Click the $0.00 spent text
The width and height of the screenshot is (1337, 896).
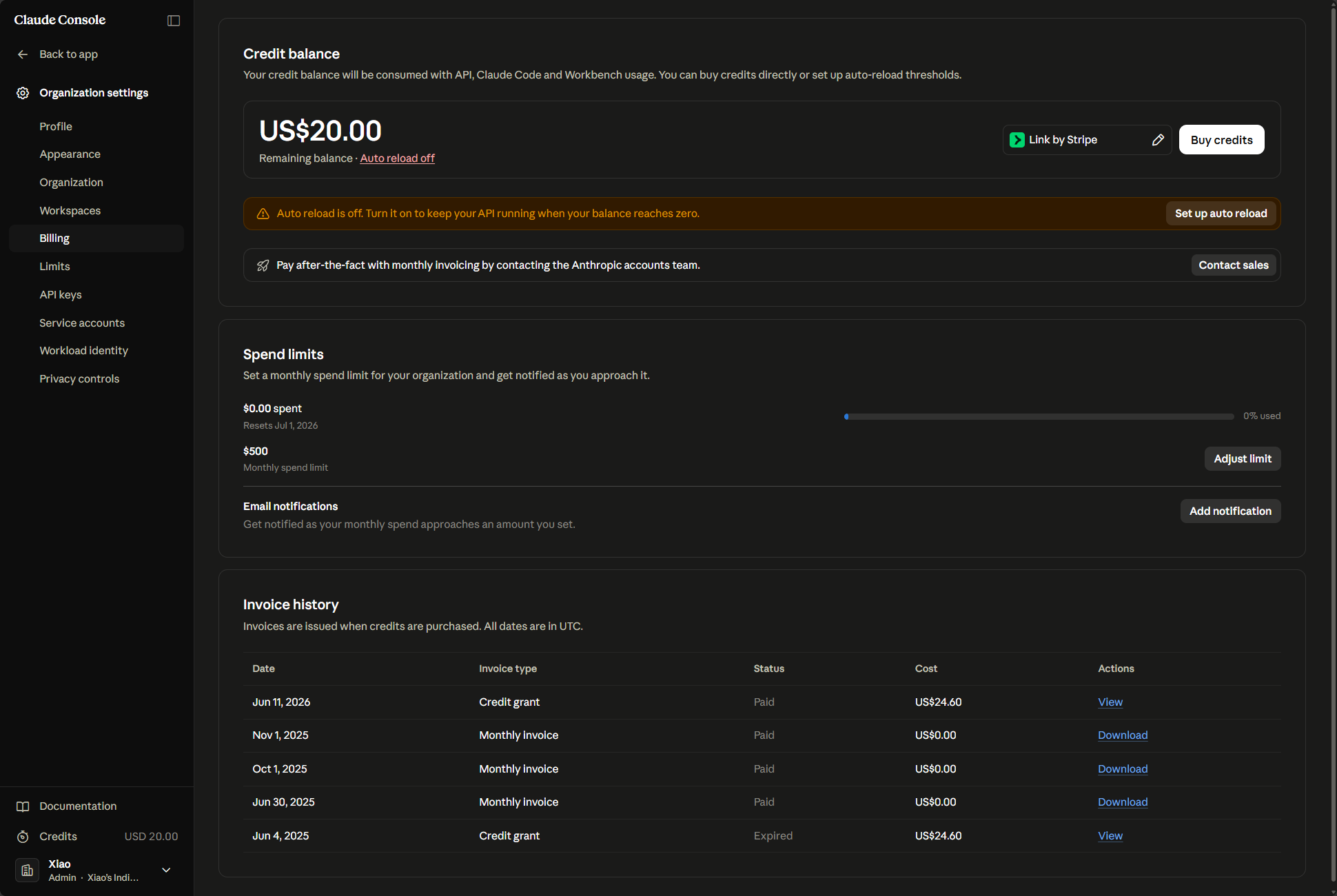point(272,409)
